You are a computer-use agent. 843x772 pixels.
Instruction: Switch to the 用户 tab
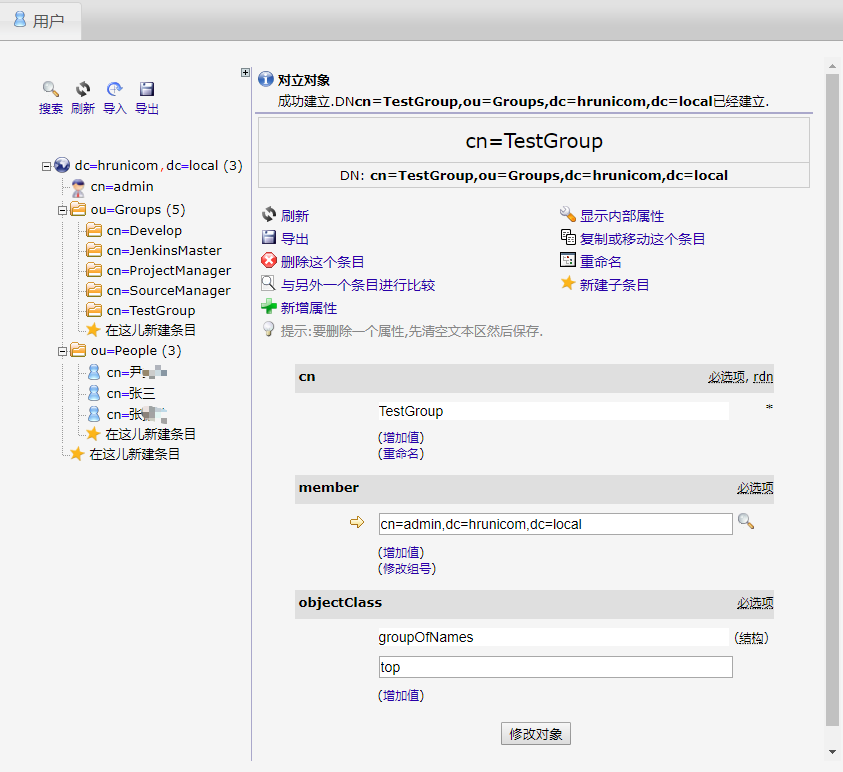pos(39,20)
